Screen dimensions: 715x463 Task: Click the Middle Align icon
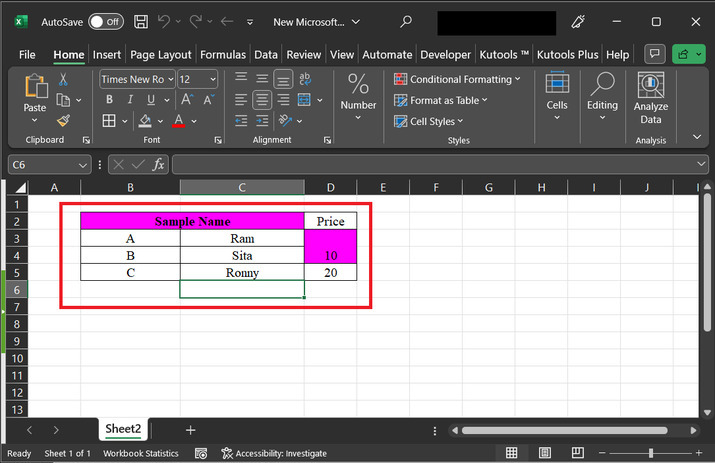click(262, 78)
